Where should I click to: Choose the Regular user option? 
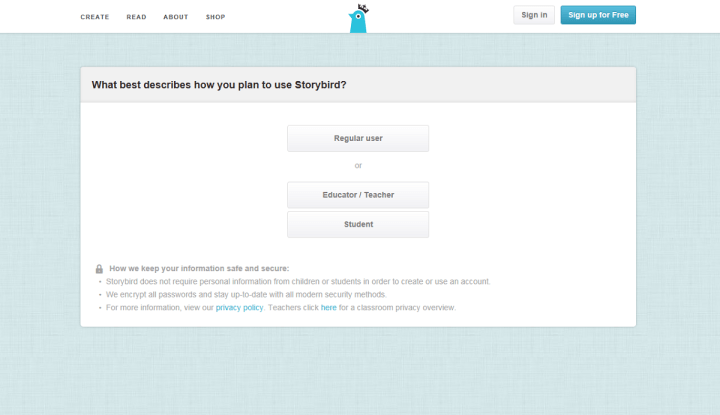tap(358, 138)
